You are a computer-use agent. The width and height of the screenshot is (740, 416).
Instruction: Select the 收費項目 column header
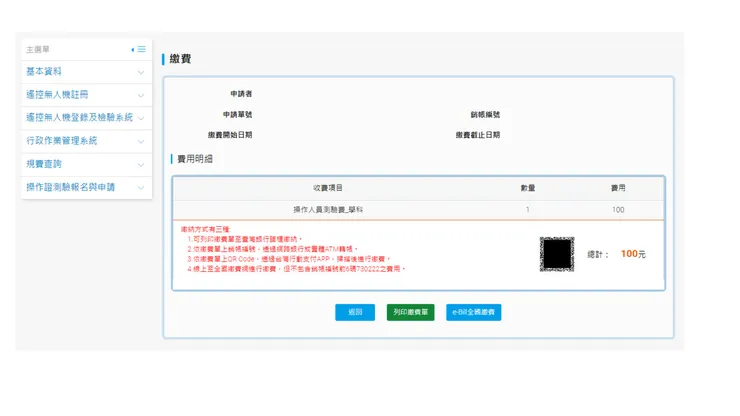coord(328,188)
